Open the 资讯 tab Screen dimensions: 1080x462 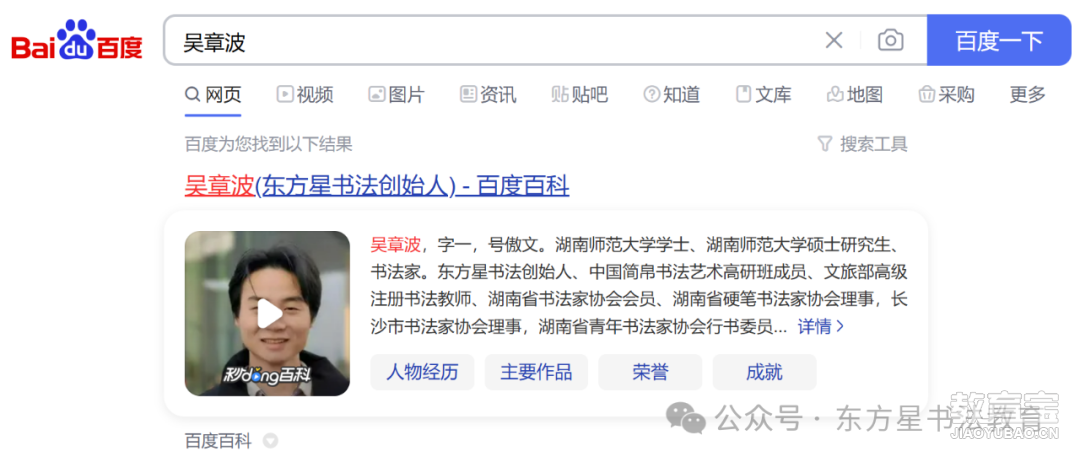(488, 94)
